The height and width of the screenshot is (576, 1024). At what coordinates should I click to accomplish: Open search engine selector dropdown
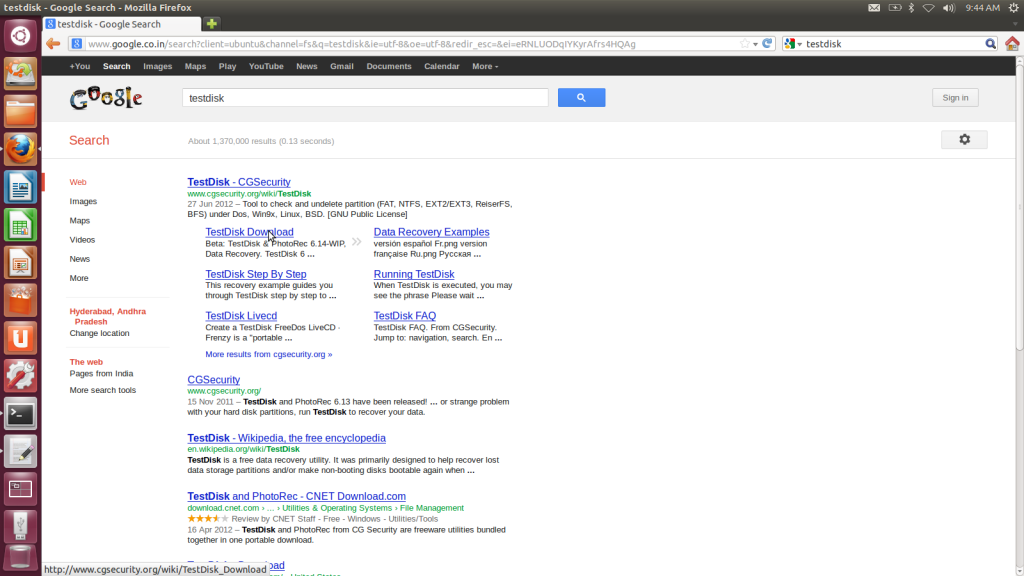793,44
